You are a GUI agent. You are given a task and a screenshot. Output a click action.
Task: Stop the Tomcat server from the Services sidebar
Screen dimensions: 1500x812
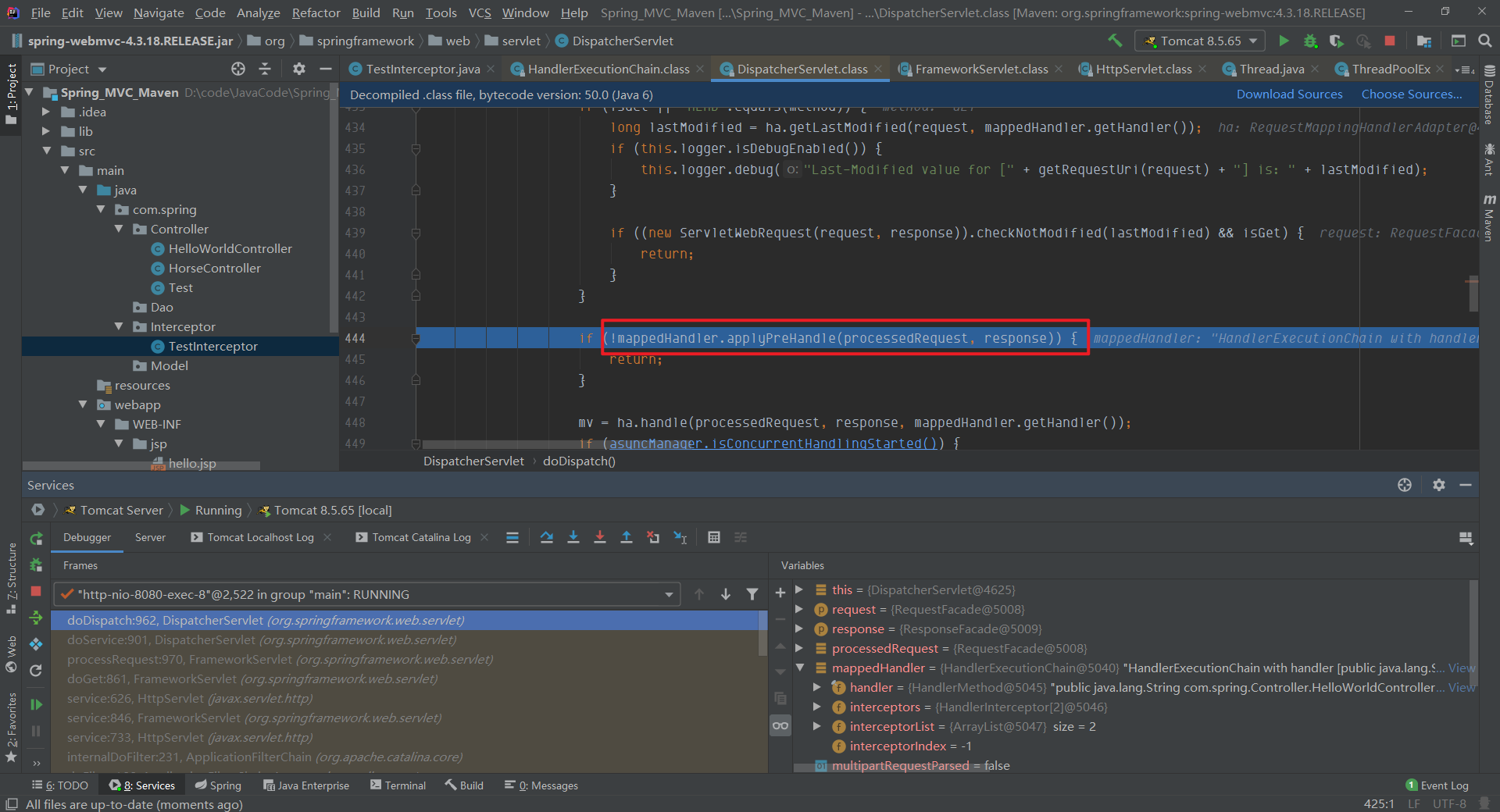pyautogui.click(x=36, y=591)
